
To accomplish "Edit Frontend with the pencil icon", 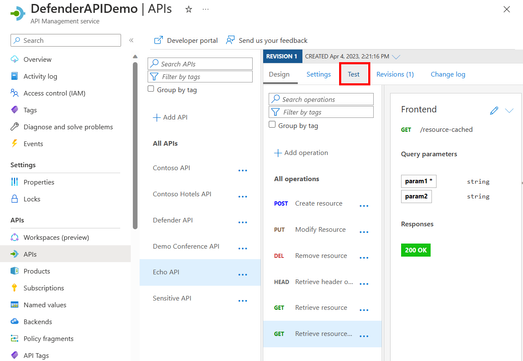I will 494,110.
